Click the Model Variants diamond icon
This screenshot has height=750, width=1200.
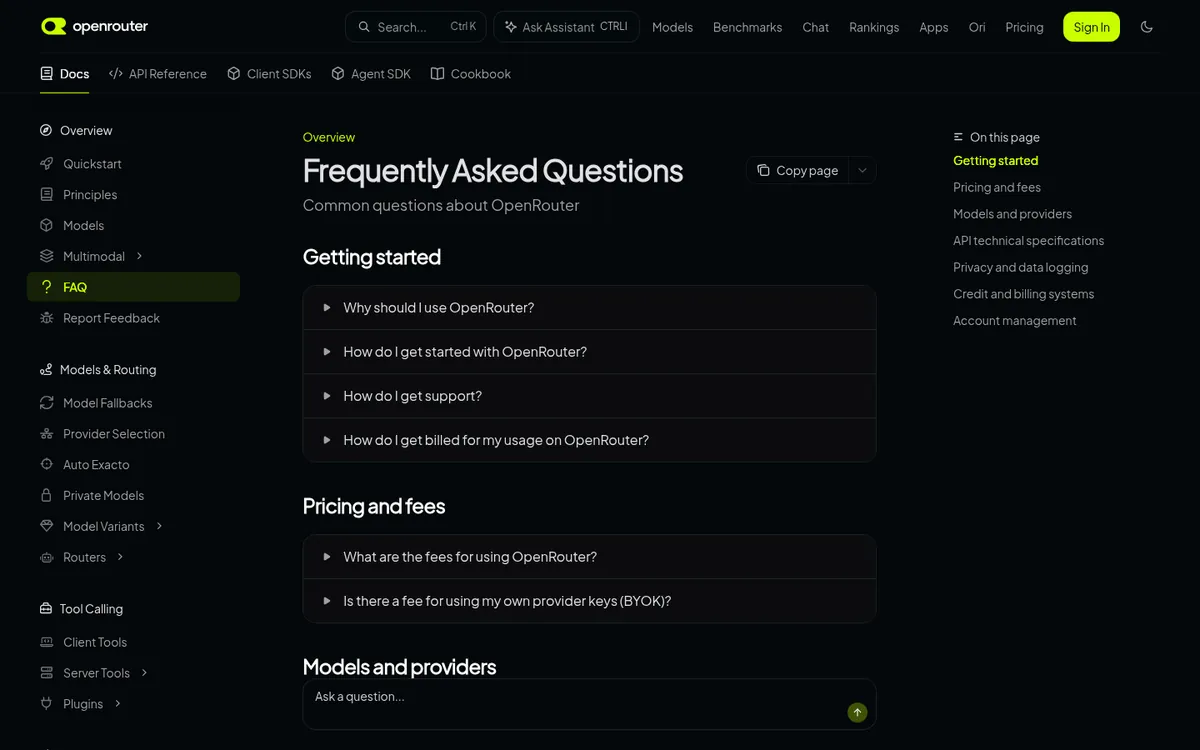[46, 526]
